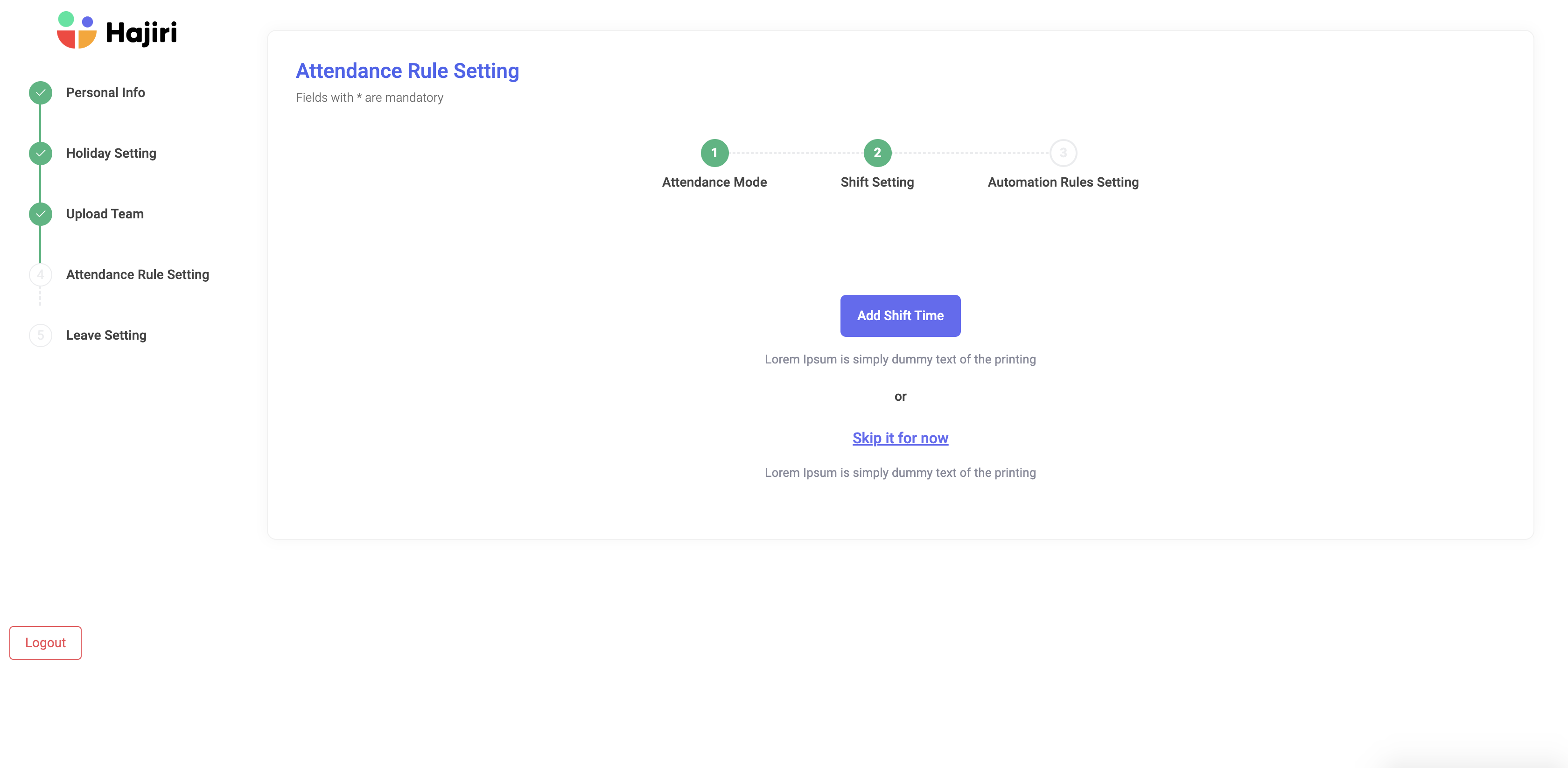The width and height of the screenshot is (1568, 768).
Task: Click the step 5 circle in sidebar
Action: [40, 335]
